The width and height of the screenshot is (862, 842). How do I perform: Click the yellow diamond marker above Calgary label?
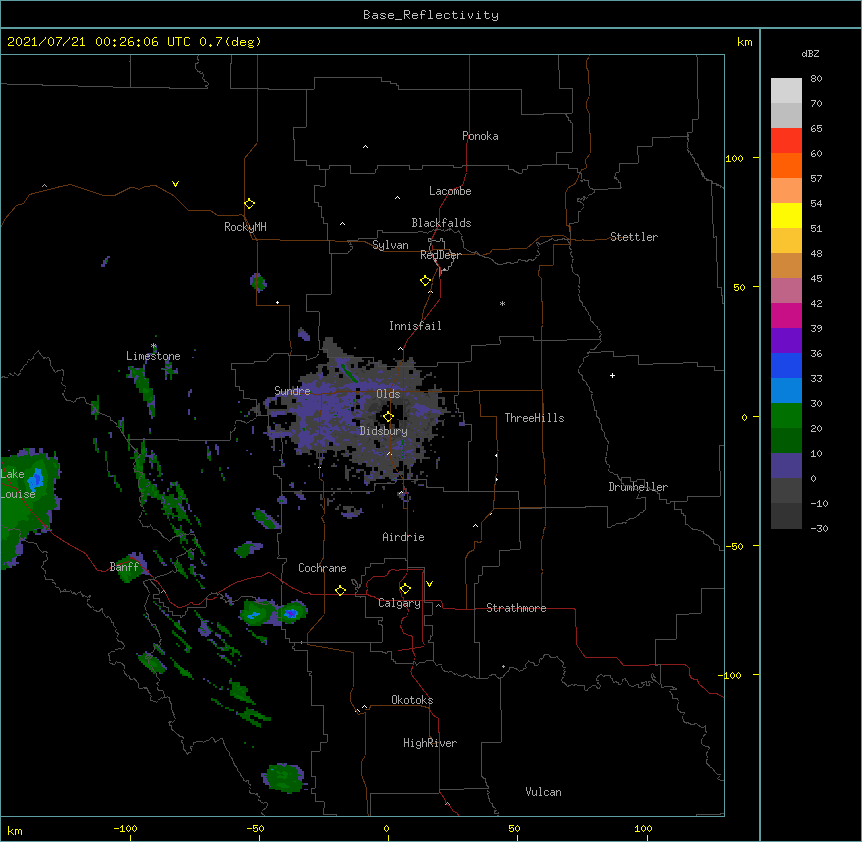[405, 589]
